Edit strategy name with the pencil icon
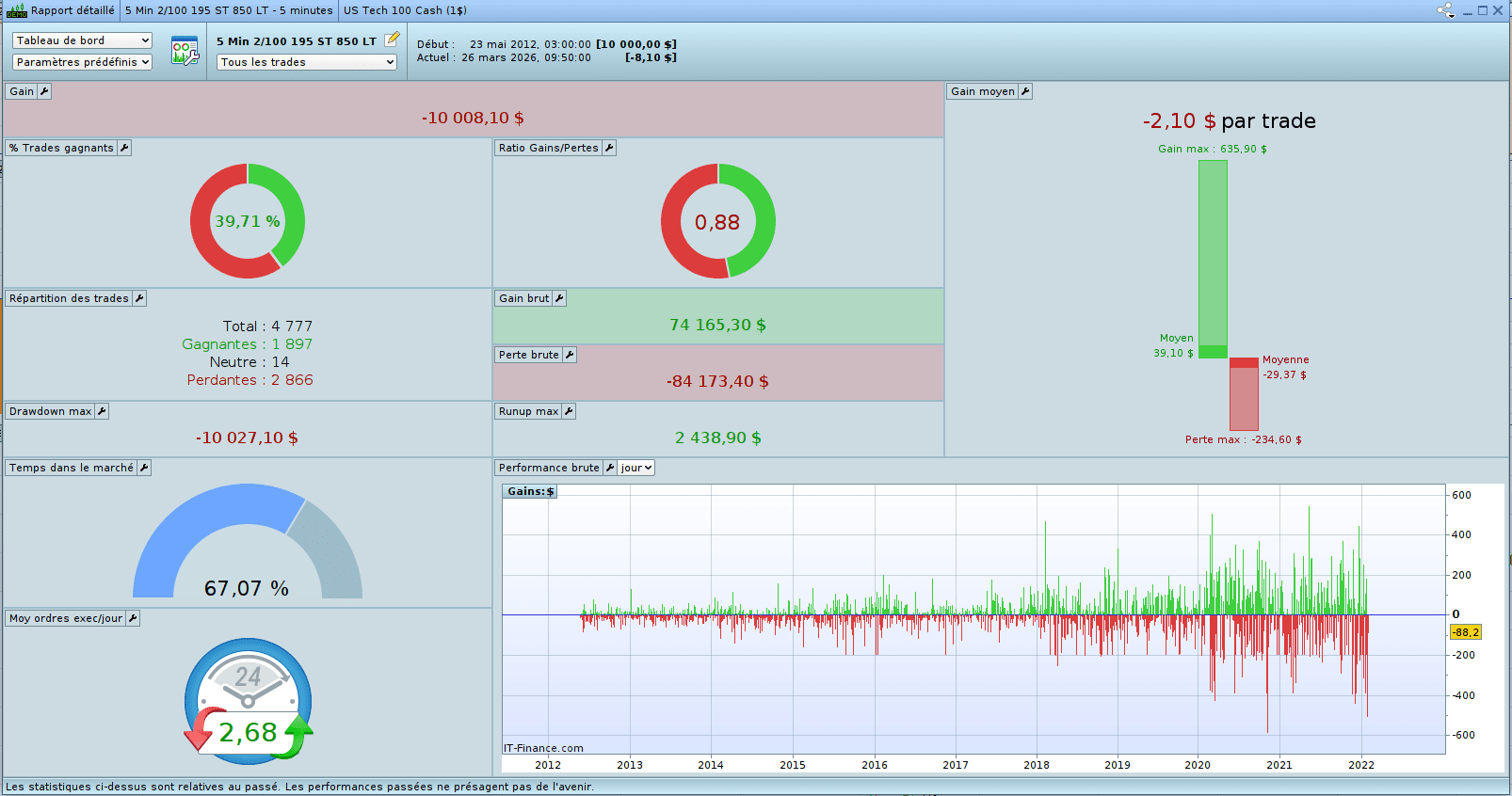Screen dimensions: 1512x796 [392, 40]
